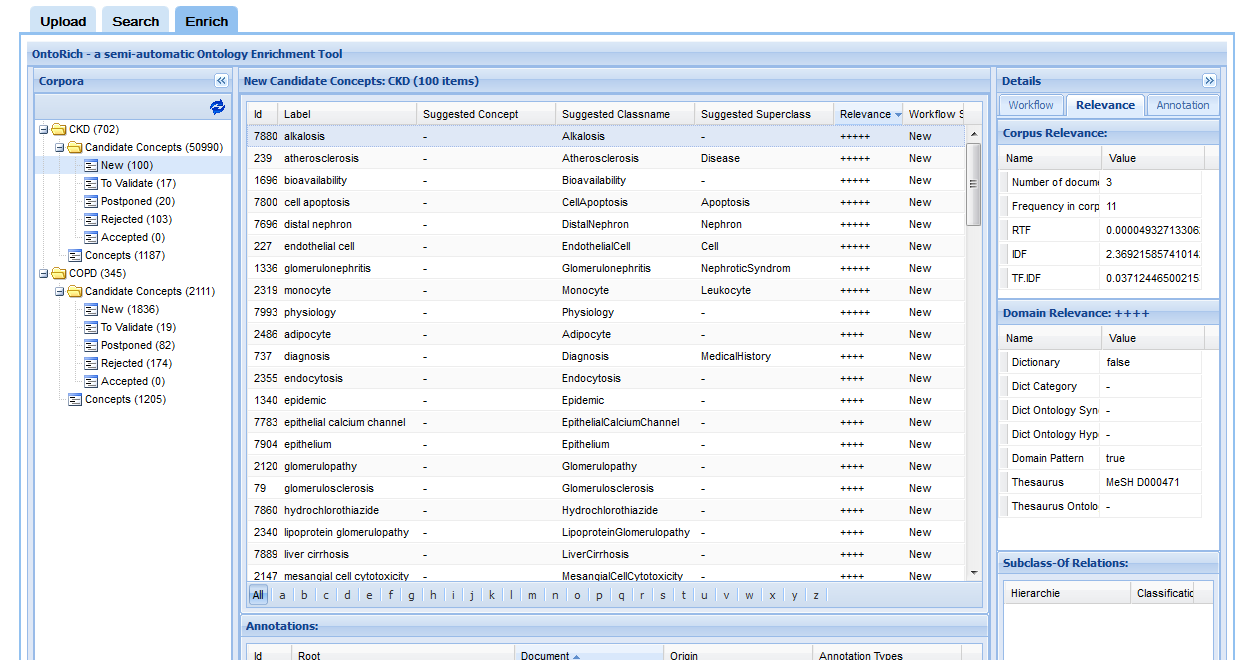Open the Annotation tab in Details
Image resolution: width=1258 pixels, height=660 pixels.
tap(1182, 105)
